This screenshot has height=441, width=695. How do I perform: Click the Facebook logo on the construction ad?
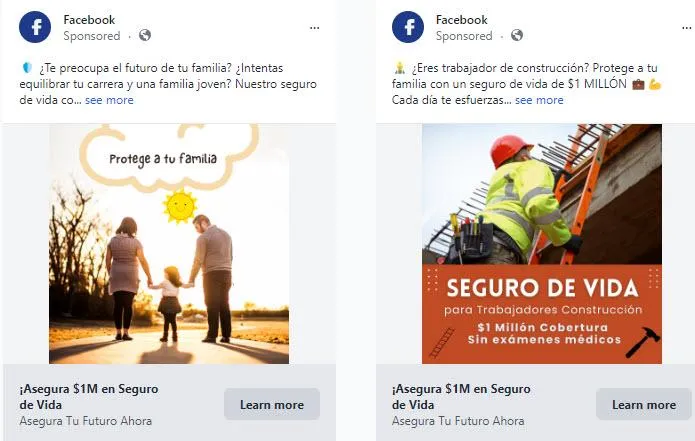click(408, 27)
